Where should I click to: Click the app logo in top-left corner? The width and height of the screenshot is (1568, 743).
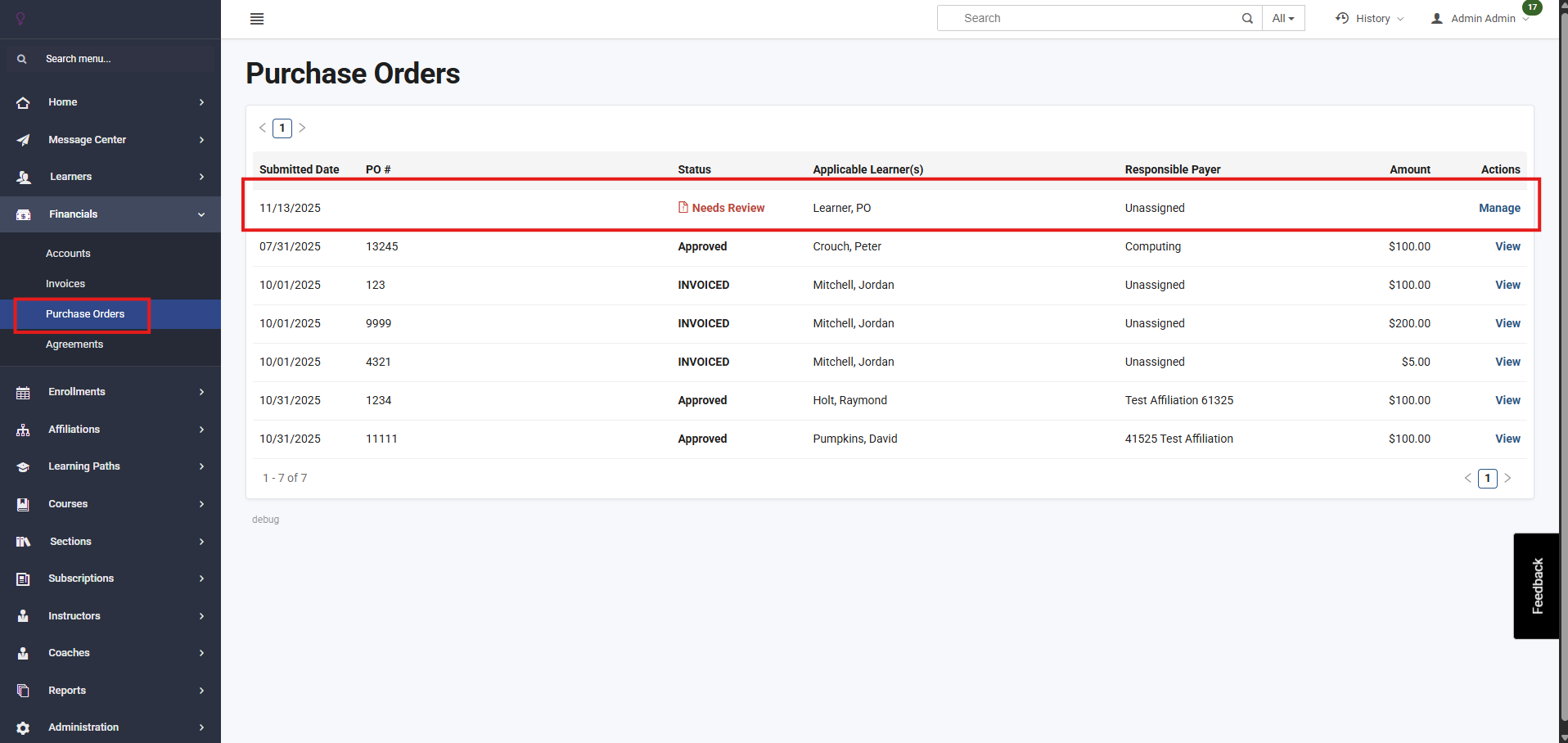pos(20,19)
